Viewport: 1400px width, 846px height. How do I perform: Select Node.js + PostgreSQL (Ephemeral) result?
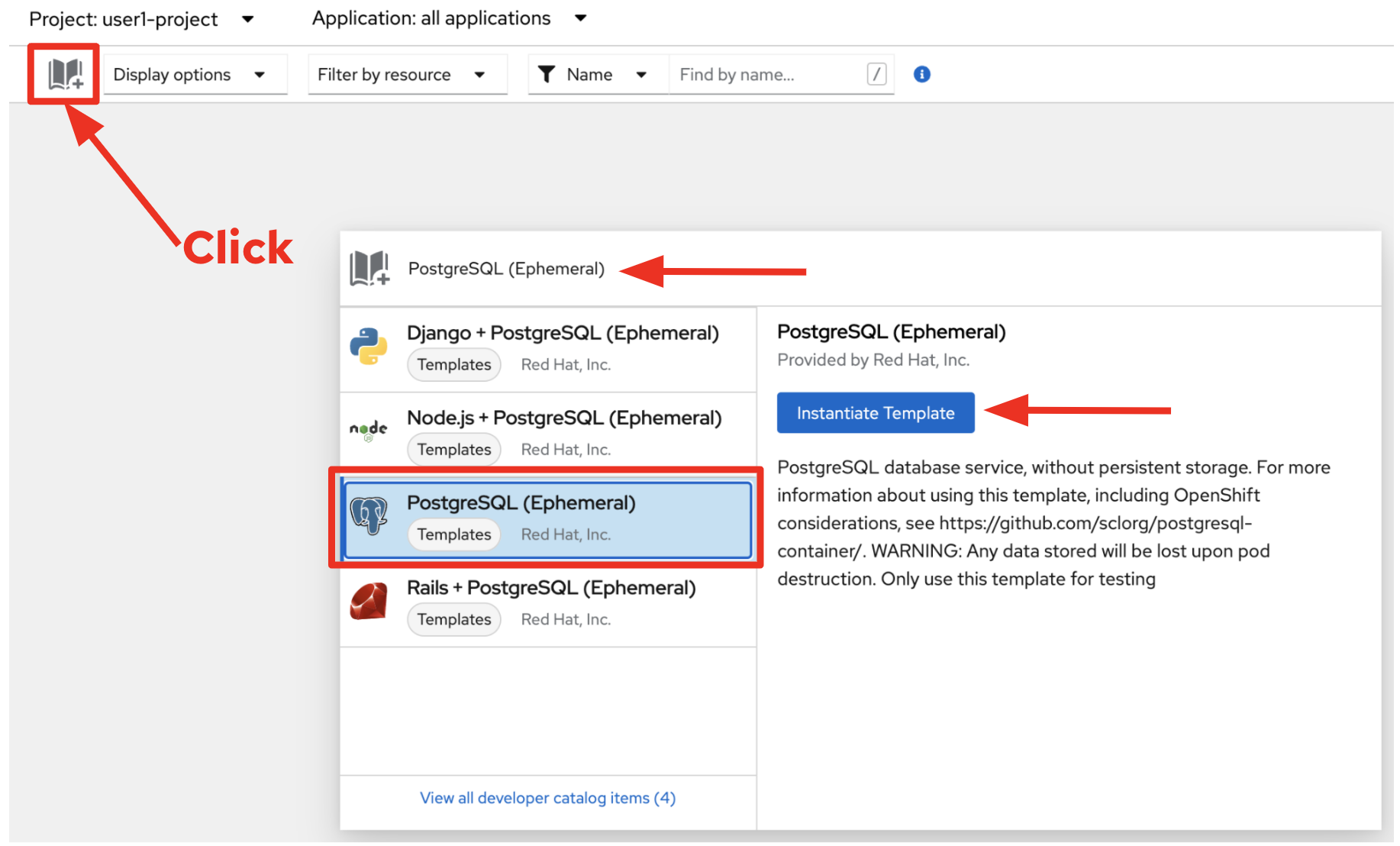click(x=548, y=434)
